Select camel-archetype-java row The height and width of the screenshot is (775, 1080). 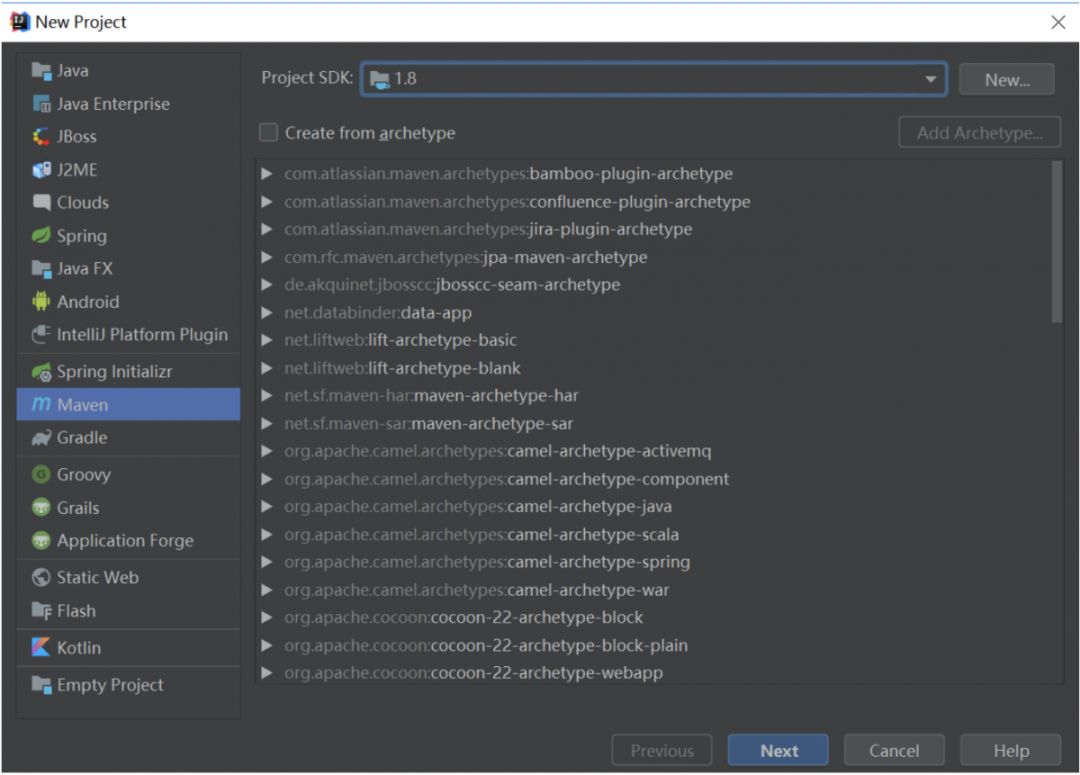click(x=660, y=506)
